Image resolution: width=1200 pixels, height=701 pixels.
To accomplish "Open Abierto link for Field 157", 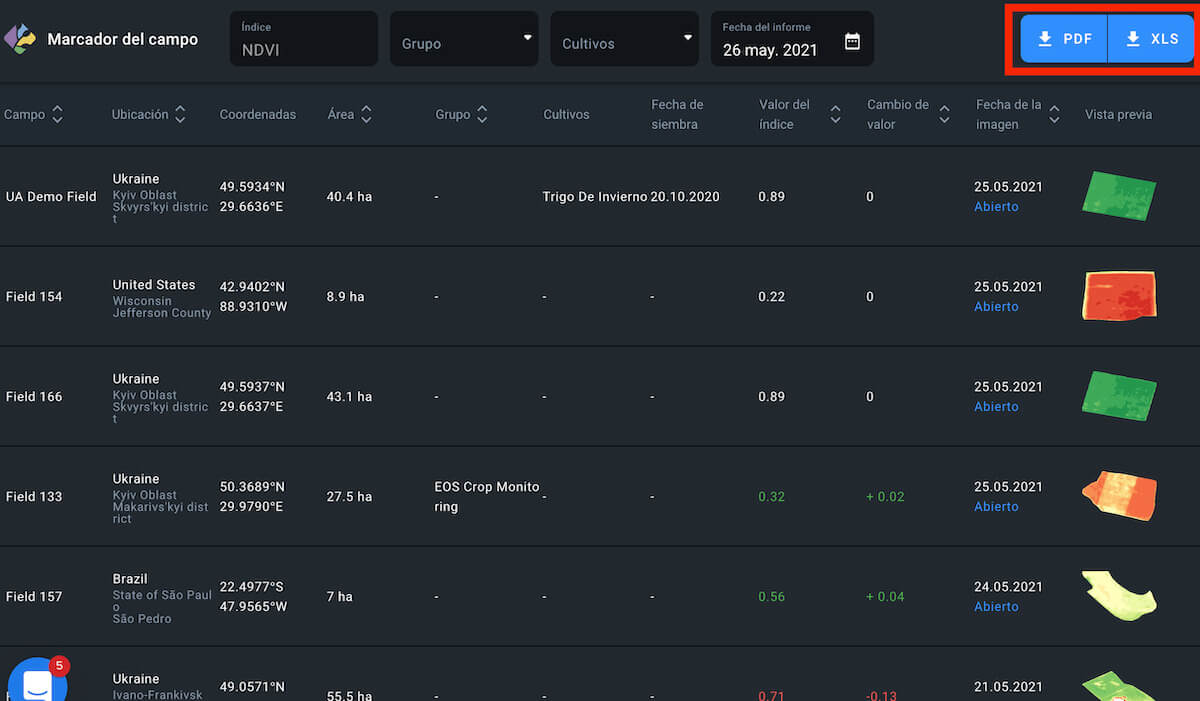I will coord(996,607).
